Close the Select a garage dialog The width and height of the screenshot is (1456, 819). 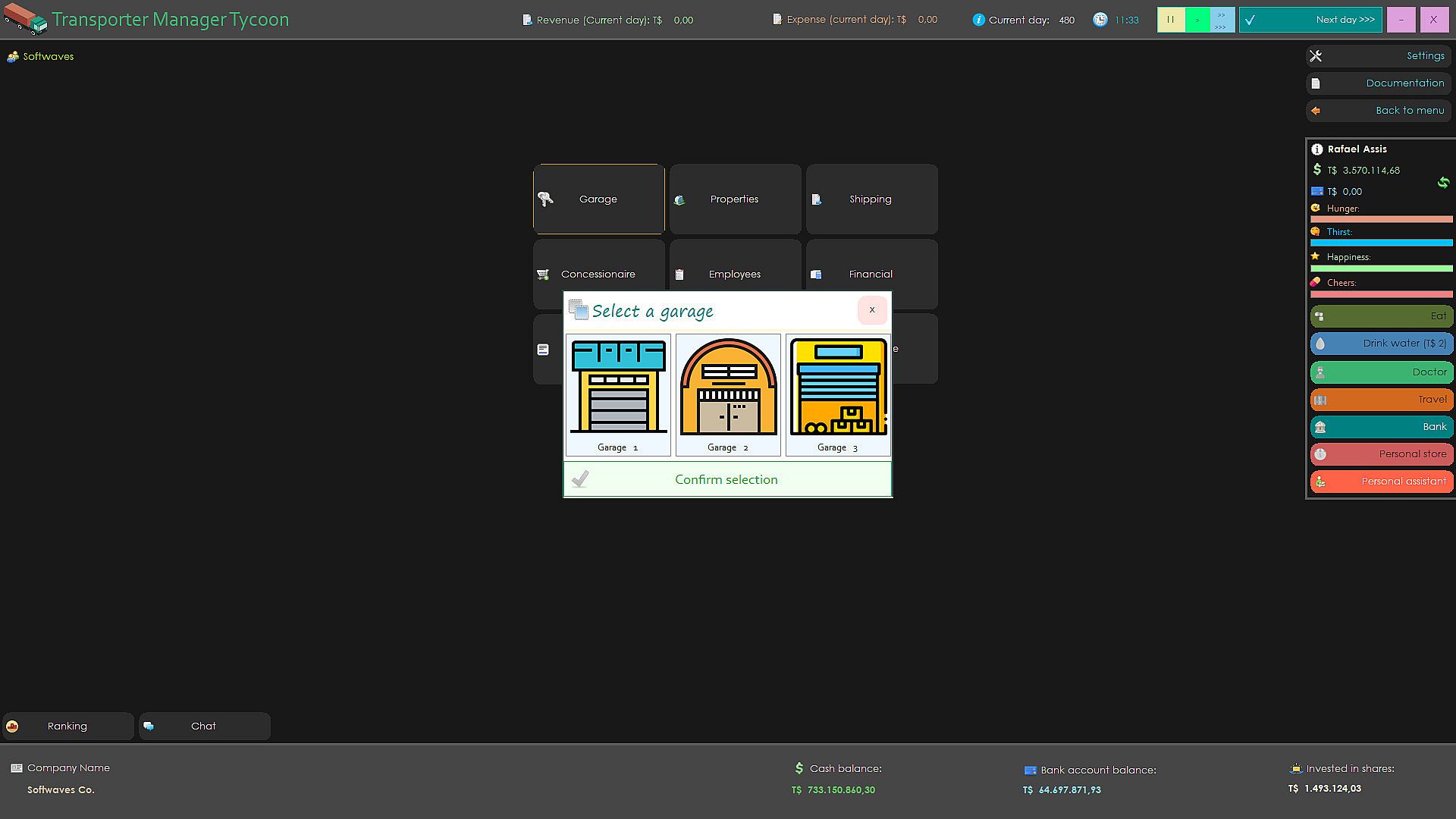pos(871,310)
